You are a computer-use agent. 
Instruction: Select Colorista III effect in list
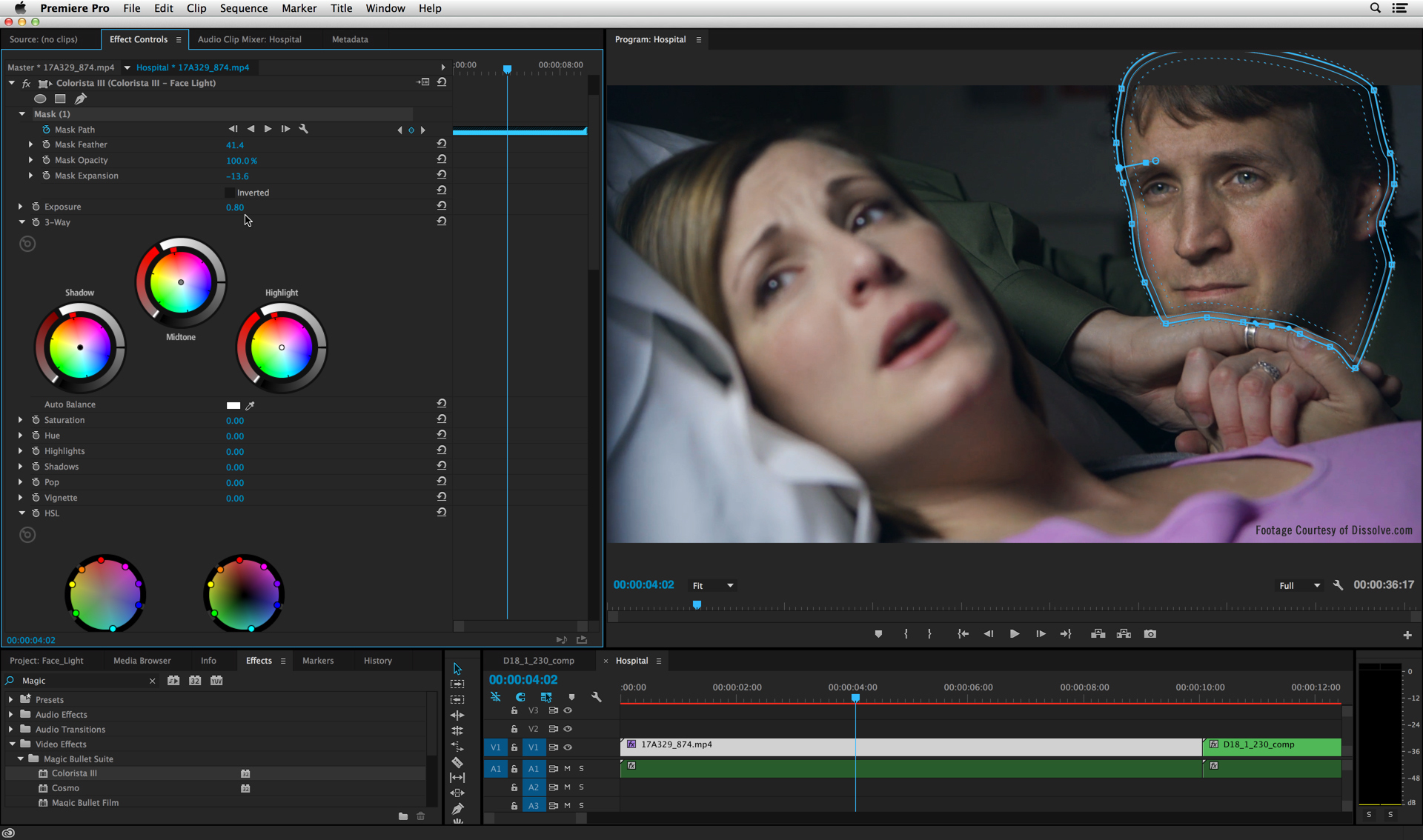click(x=74, y=773)
